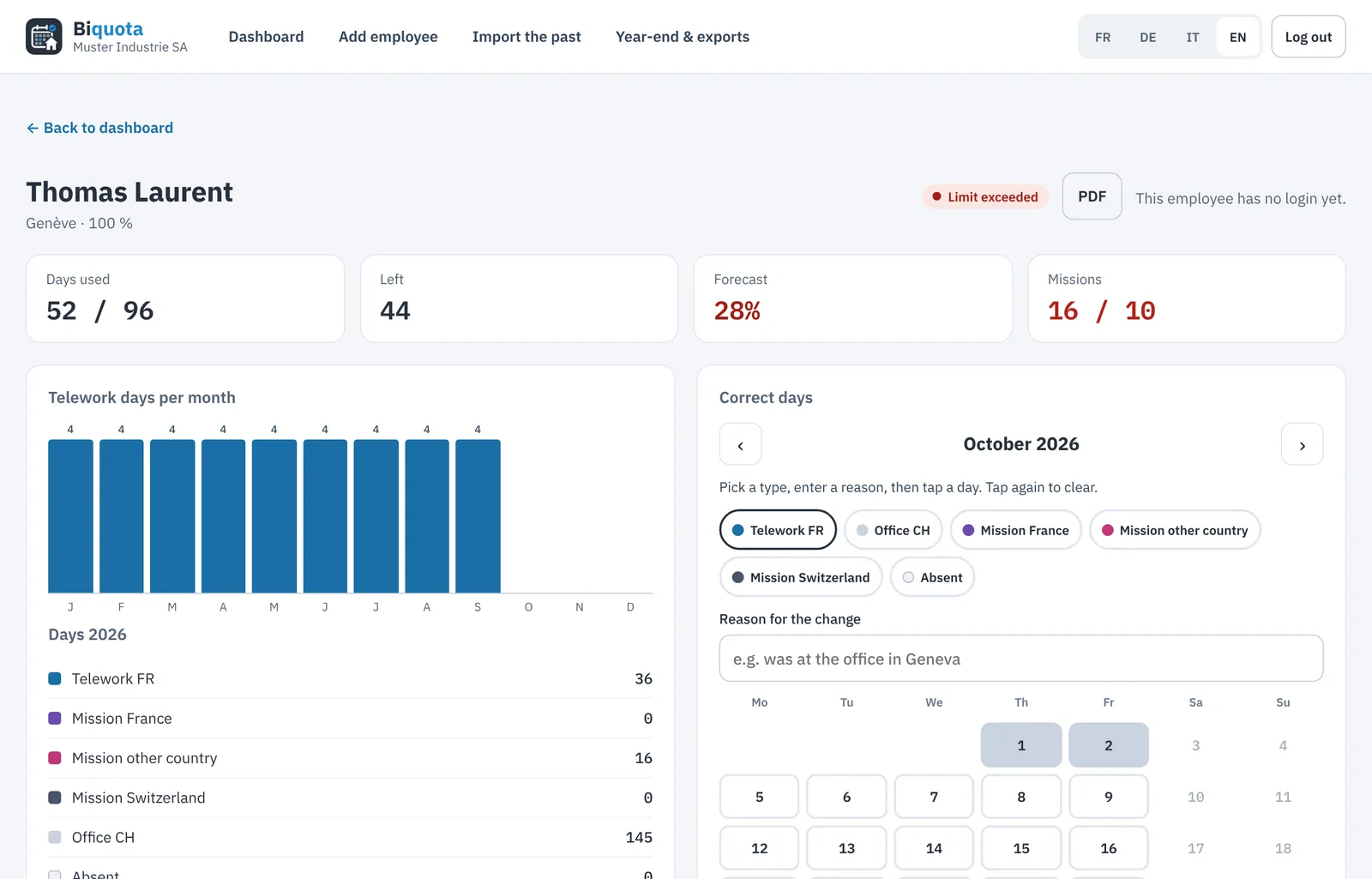Click the Telework FR blue legend swatch
Image resolution: width=1372 pixels, height=879 pixels.
pyautogui.click(x=55, y=678)
